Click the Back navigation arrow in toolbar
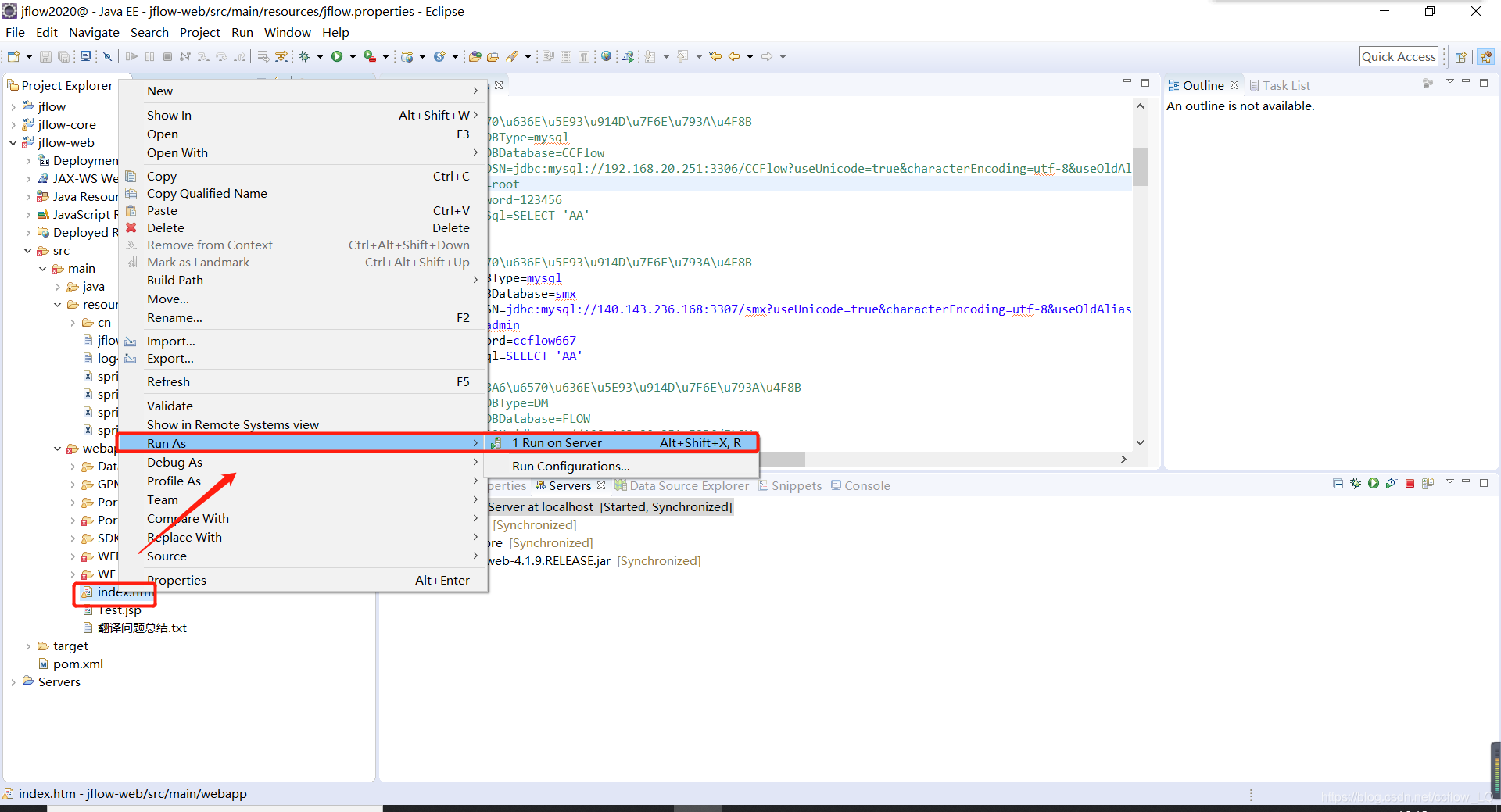1501x812 pixels. [x=734, y=56]
